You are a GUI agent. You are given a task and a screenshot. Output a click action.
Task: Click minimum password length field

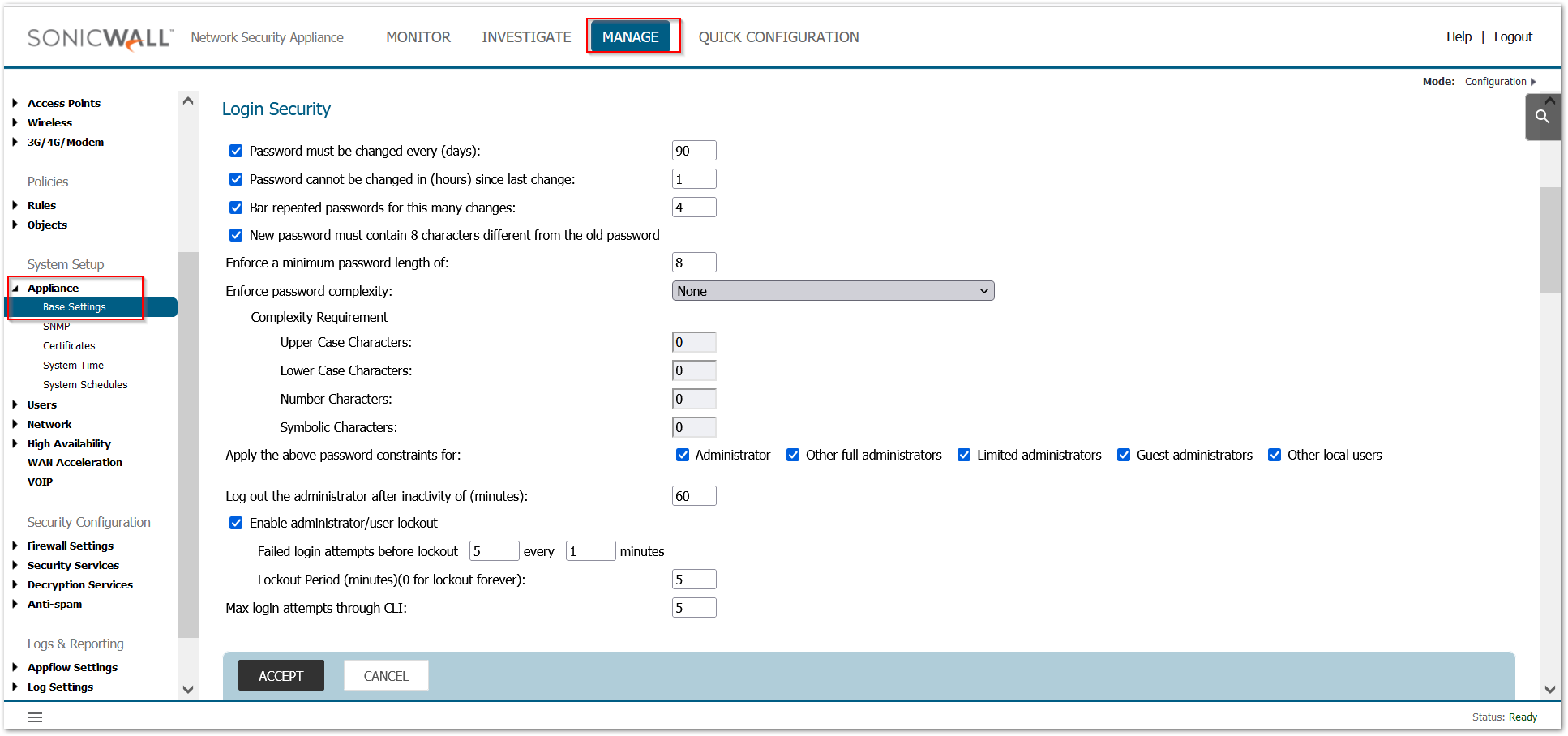[x=694, y=263]
